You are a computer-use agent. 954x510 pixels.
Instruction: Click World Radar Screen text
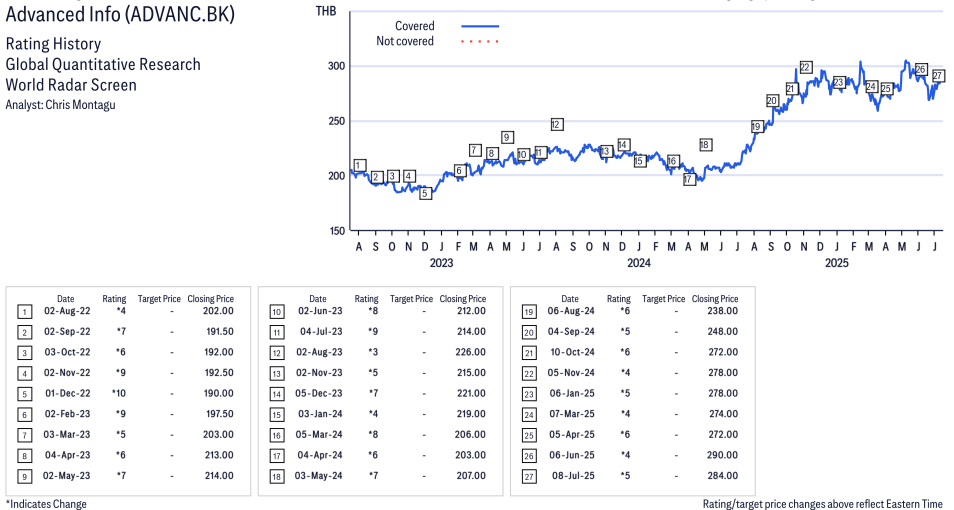pyautogui.click(x=71, y=85)
